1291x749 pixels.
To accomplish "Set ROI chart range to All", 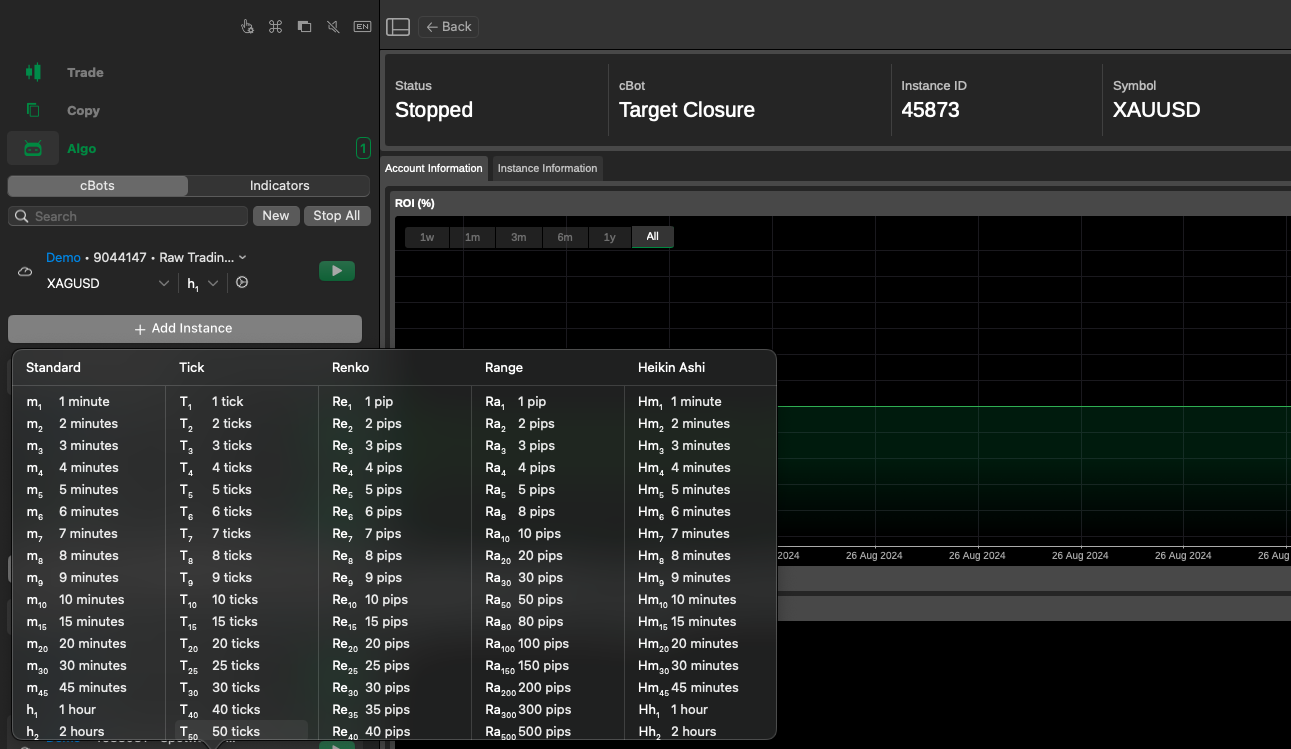I will [x=653, y=237].
